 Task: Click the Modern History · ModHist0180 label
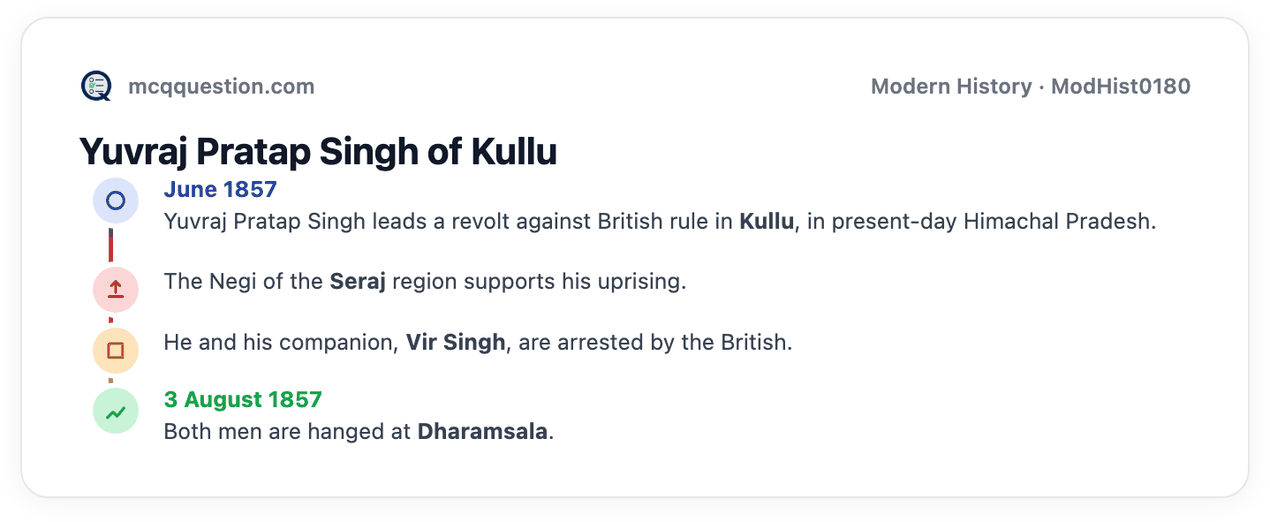click(x=1030, y=86)
